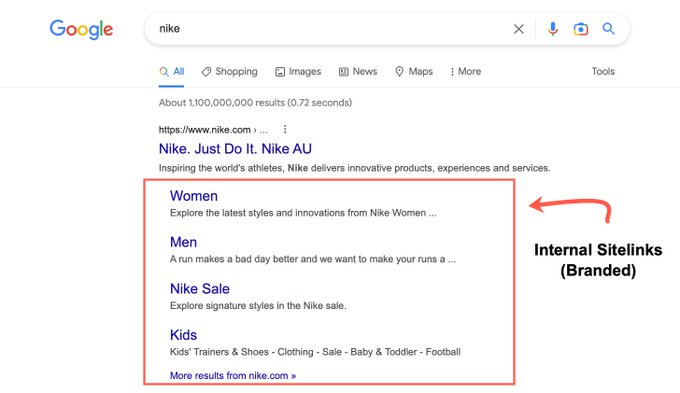
Task: Switch to the Images tab
Action: coord(298,72)
